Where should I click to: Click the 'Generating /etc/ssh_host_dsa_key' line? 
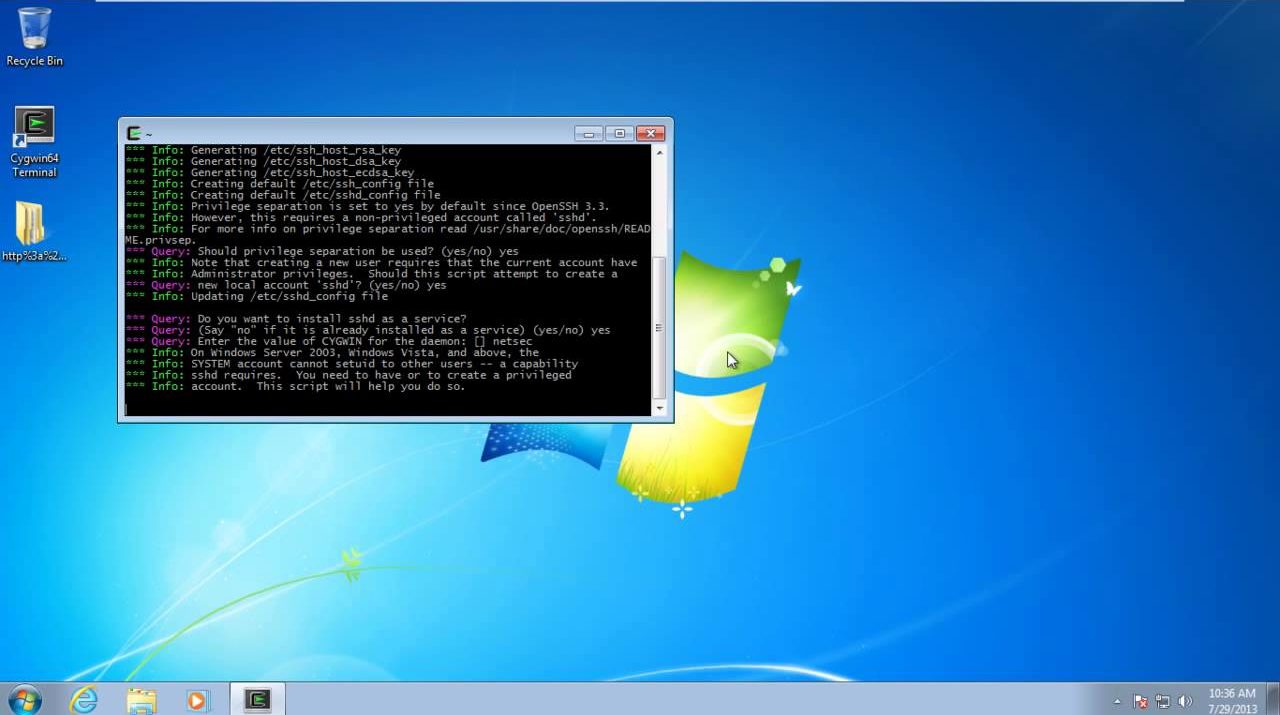tap(263, 161)
